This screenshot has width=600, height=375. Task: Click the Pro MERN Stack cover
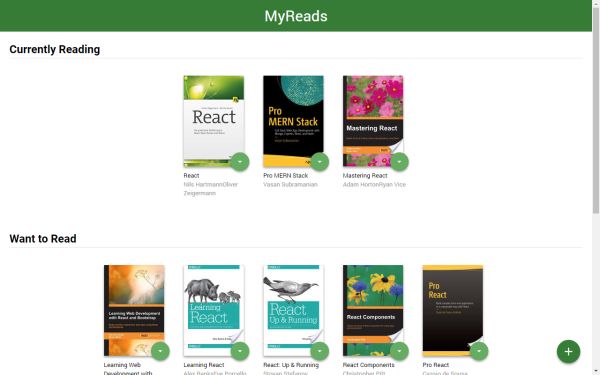coord(293,121)
